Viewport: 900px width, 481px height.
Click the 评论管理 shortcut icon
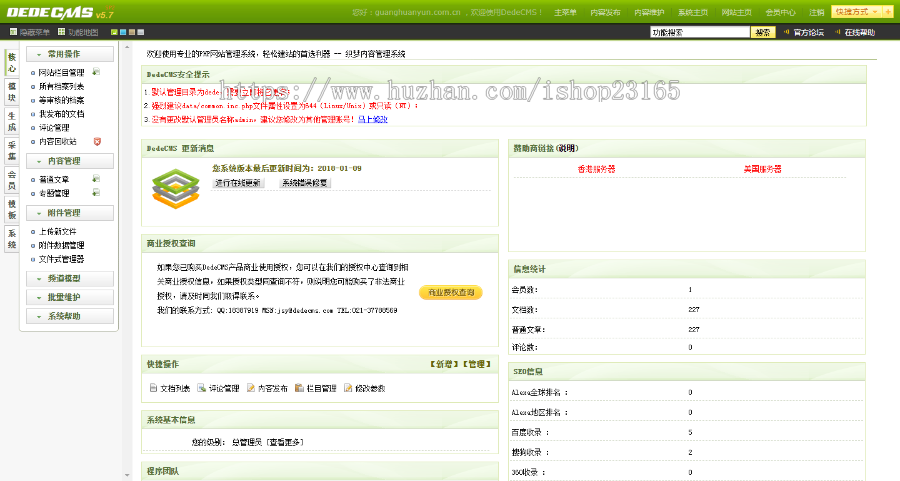pos(201,388)
